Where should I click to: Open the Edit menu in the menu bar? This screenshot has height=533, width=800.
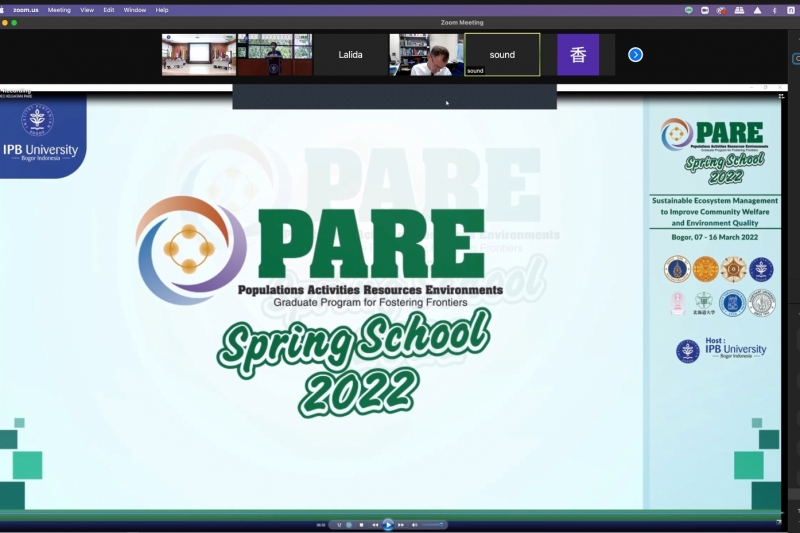[x=109, y=10]
